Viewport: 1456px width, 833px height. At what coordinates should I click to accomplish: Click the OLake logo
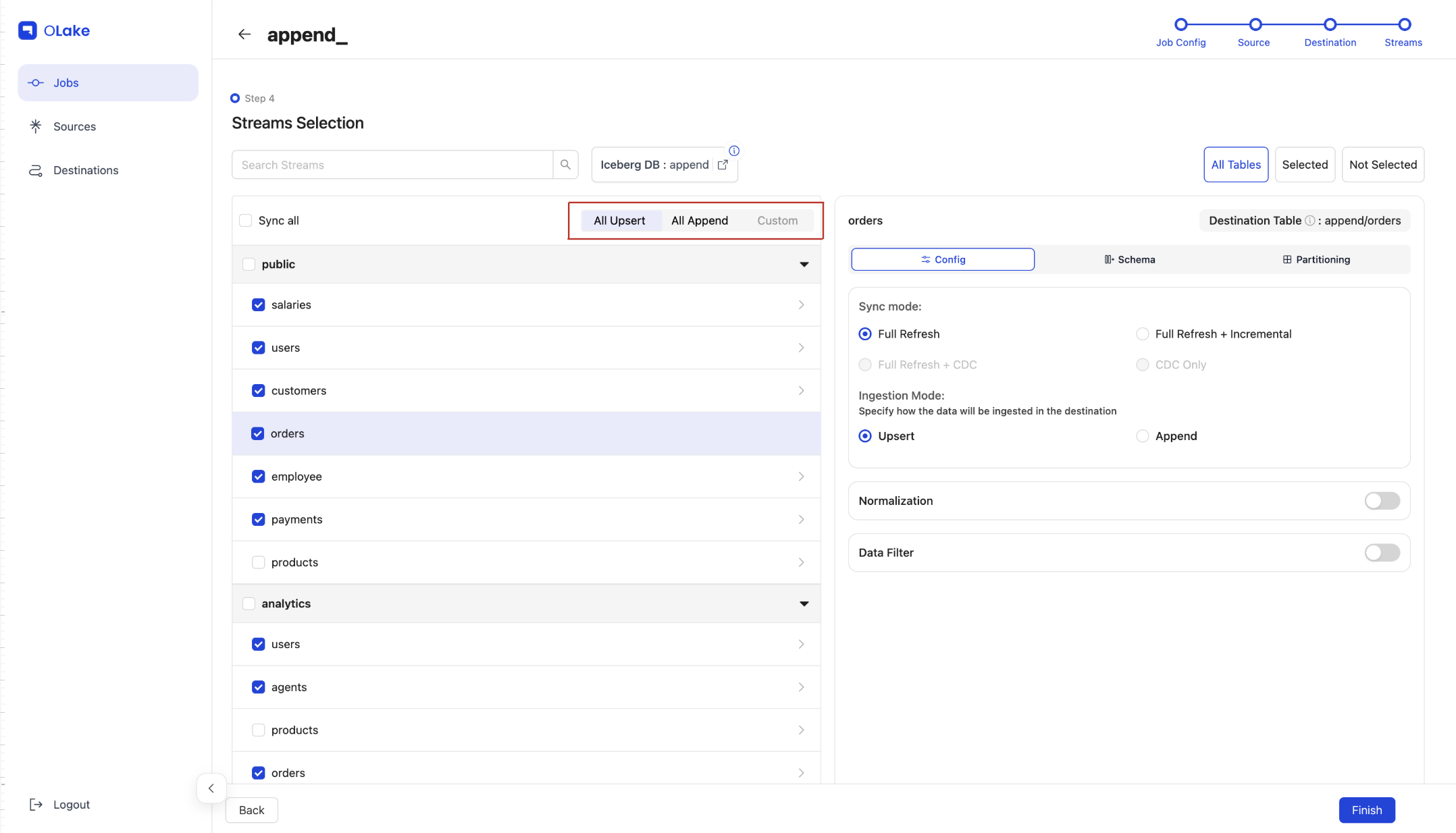tap(54, 30)
